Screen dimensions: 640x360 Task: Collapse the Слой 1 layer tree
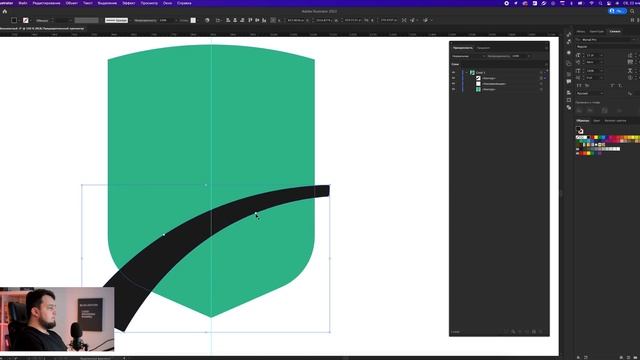click(467, 72)
